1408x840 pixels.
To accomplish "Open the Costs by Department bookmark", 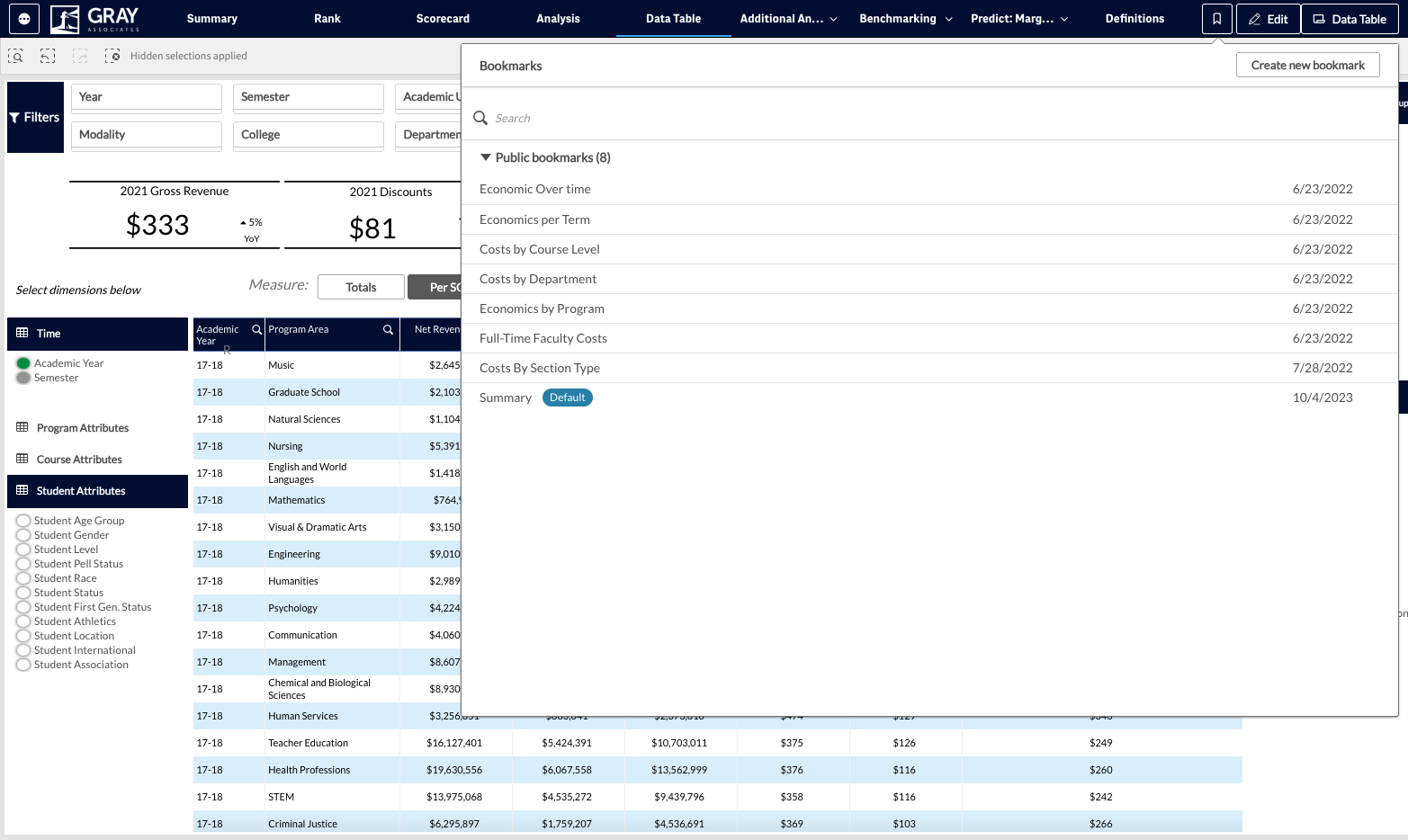I will [929, 279].
